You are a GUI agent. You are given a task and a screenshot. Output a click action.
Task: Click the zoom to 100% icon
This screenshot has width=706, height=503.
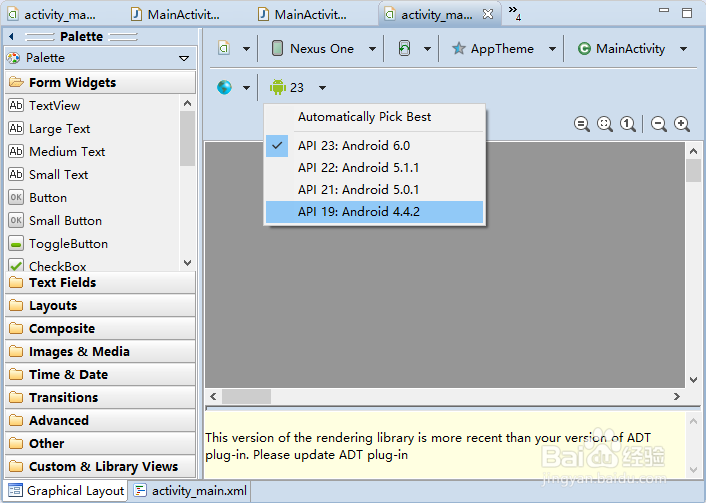pos(628,124)
